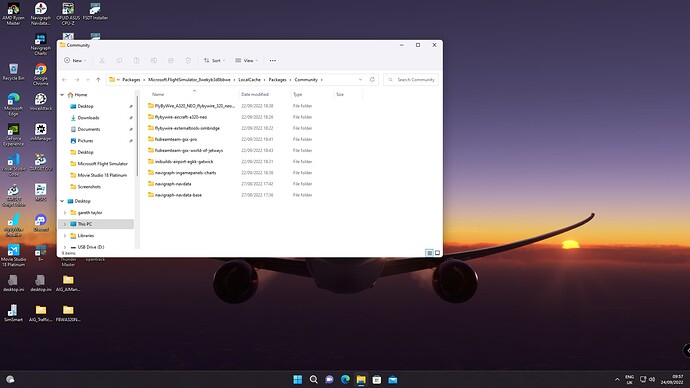Viewport: 690px width, 388px height.
Task: Select the flybywire-aircraft-a320-neo folder
Action: click(177, 117)
